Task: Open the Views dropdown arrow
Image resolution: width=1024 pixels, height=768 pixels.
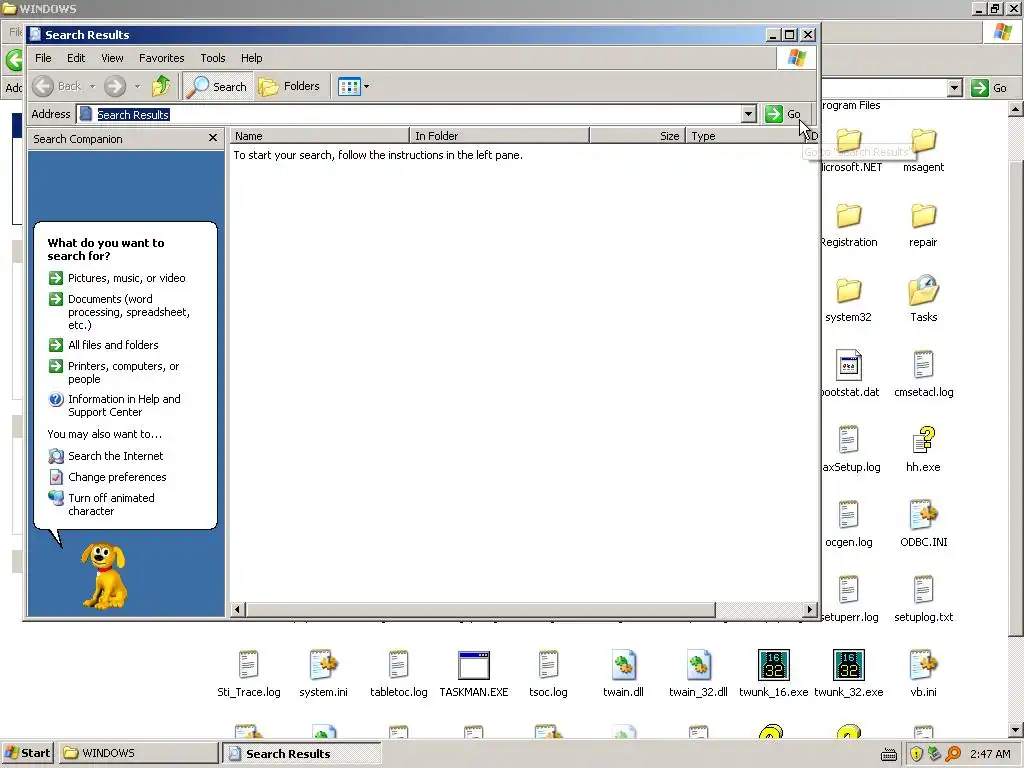Action: click(366, 86)
